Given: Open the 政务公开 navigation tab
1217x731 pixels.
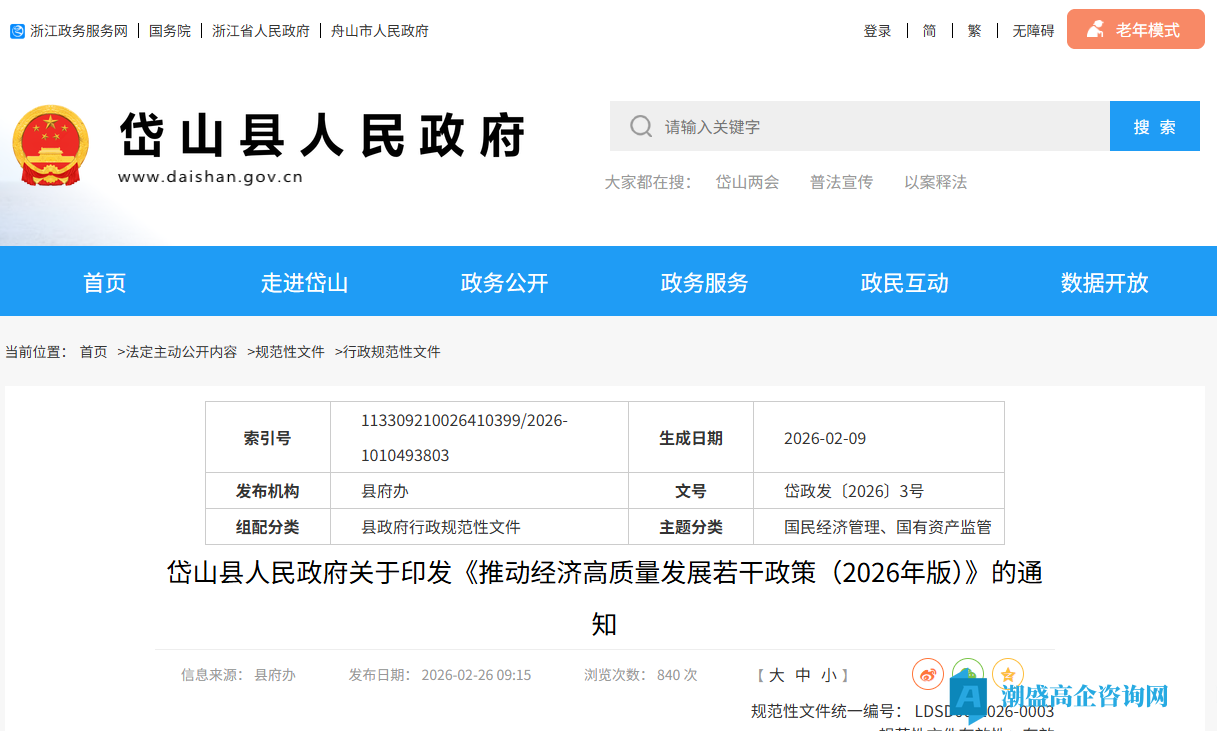Looking at the screenshot, I should [504, 283].
